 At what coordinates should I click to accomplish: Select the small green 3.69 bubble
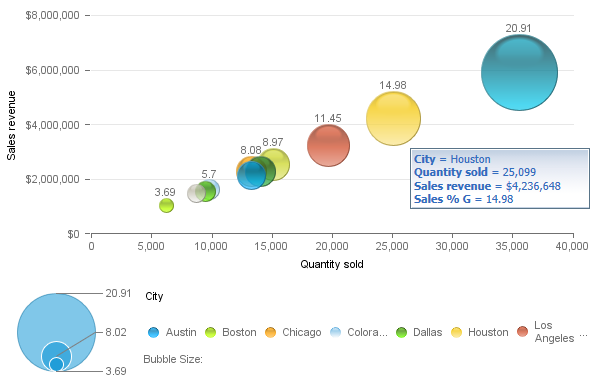click(167, 206)
